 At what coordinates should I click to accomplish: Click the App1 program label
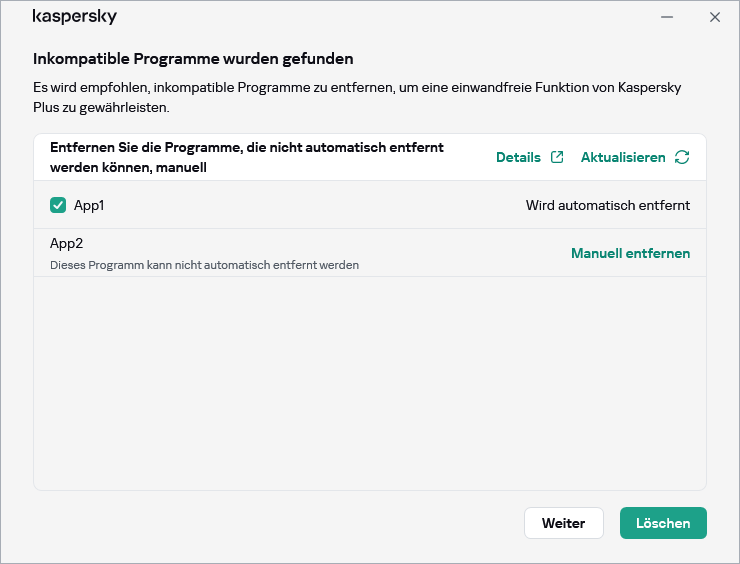click(x=89, y=205)
